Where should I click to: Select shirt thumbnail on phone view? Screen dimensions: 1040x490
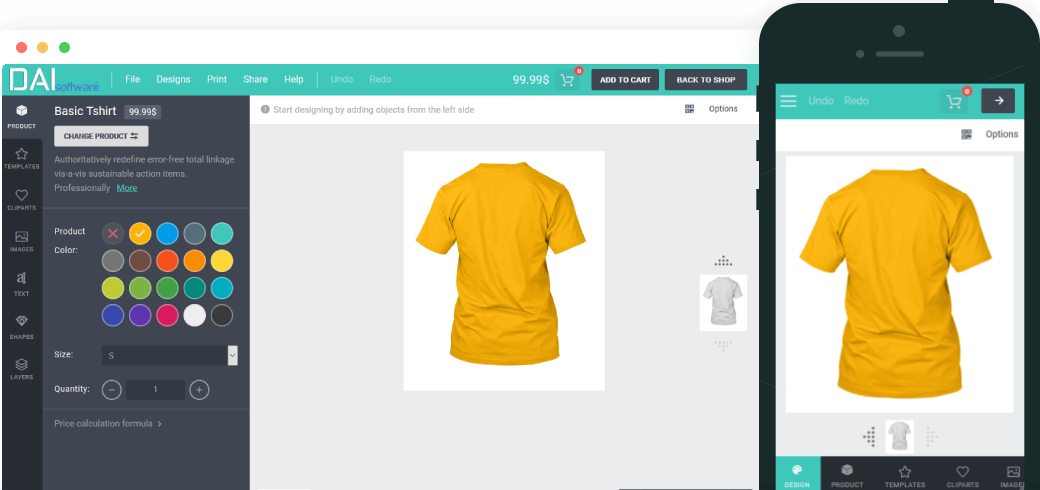pos(899,436)
